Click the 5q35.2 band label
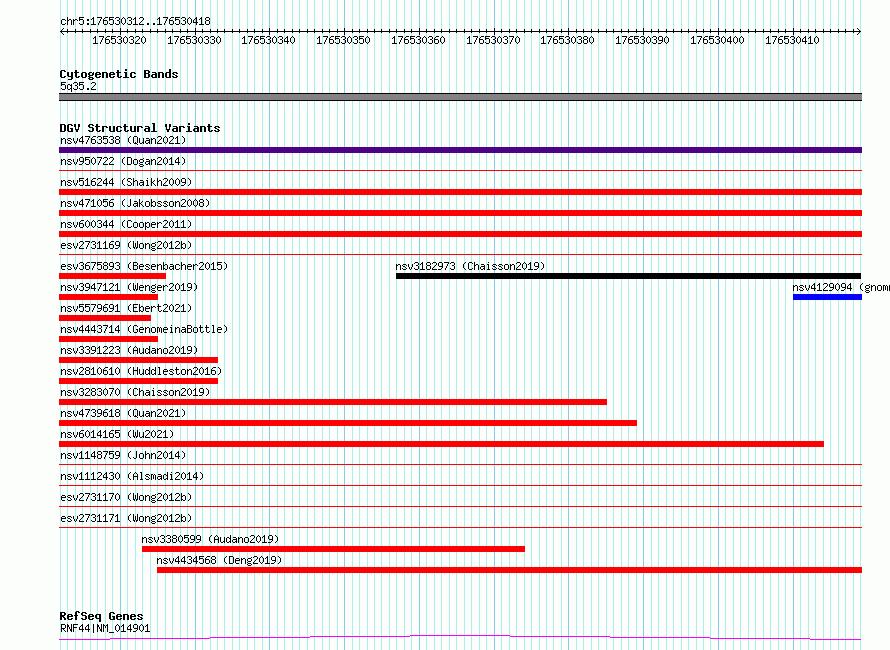 tap(78, 86)
